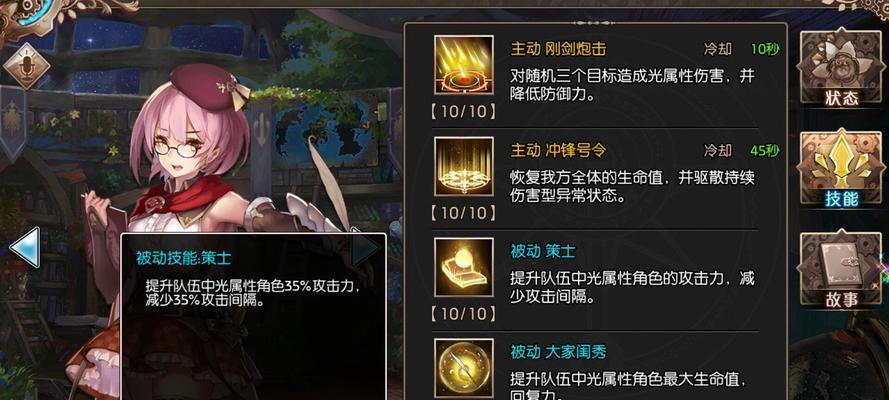Tap the 大家闺秀 passive skill orb icon

coord(464,368)
